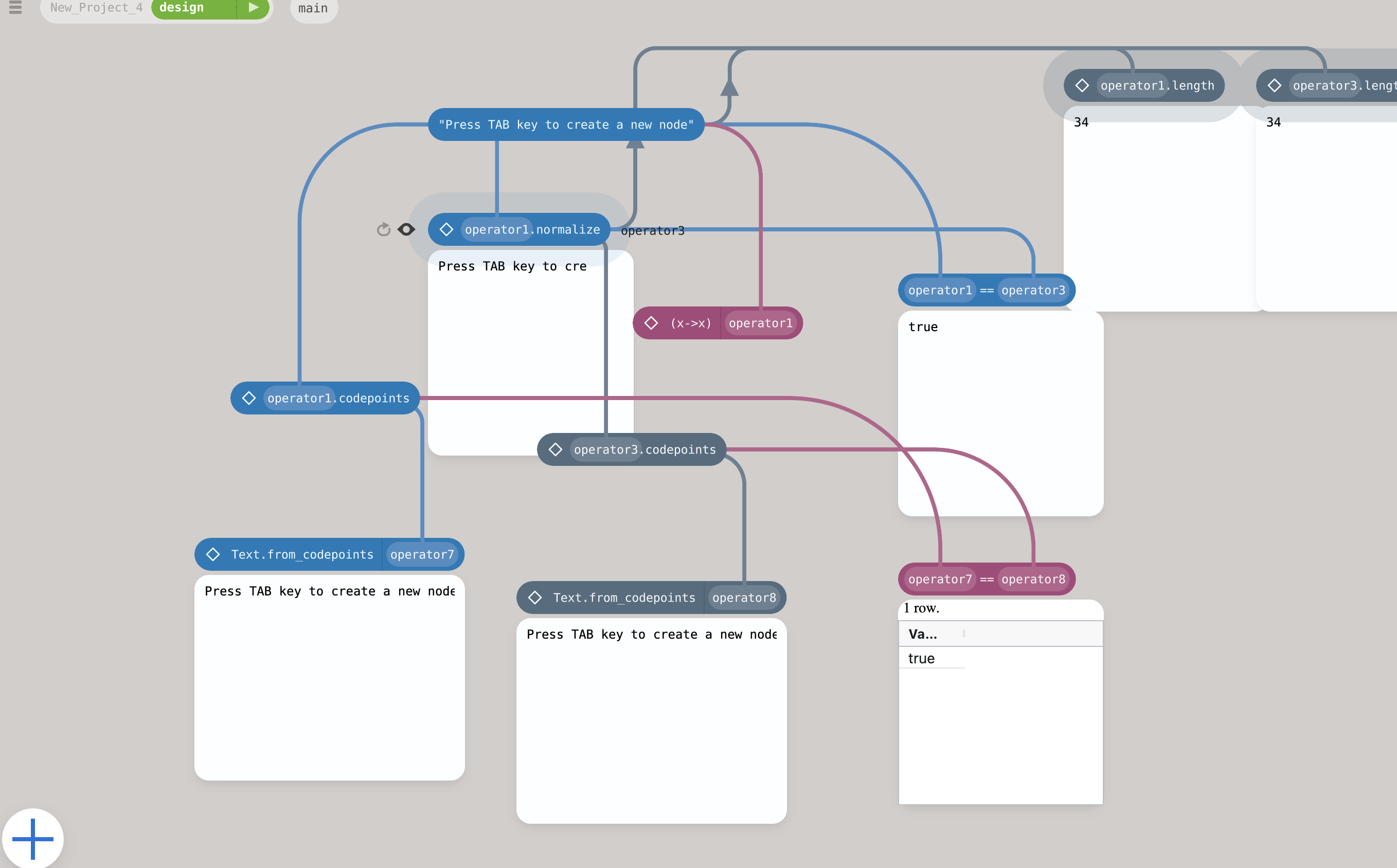Click the diamond on Text.from_codepoints operator7 node

[213, 554]
